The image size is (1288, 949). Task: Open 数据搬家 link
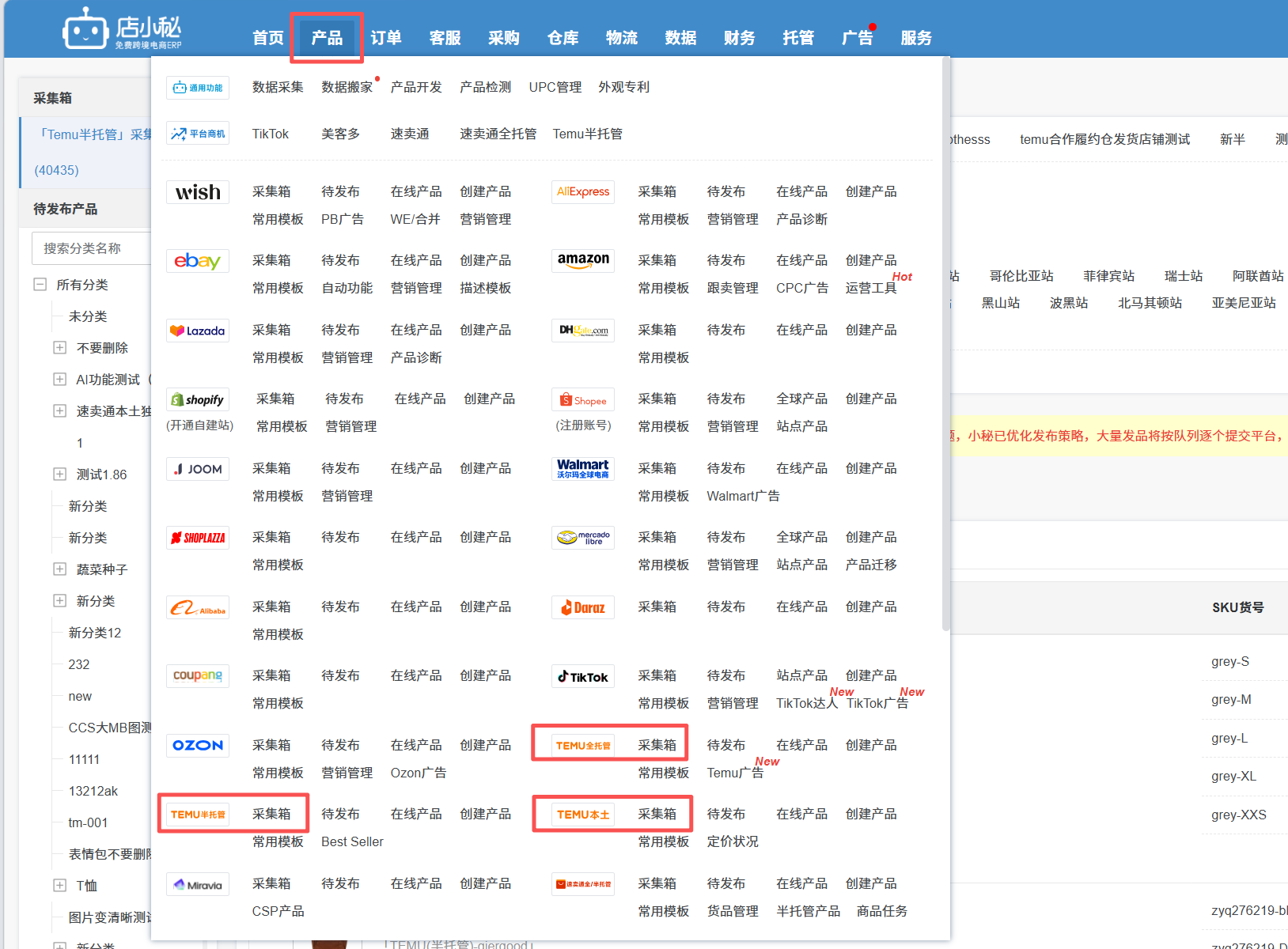347,87
